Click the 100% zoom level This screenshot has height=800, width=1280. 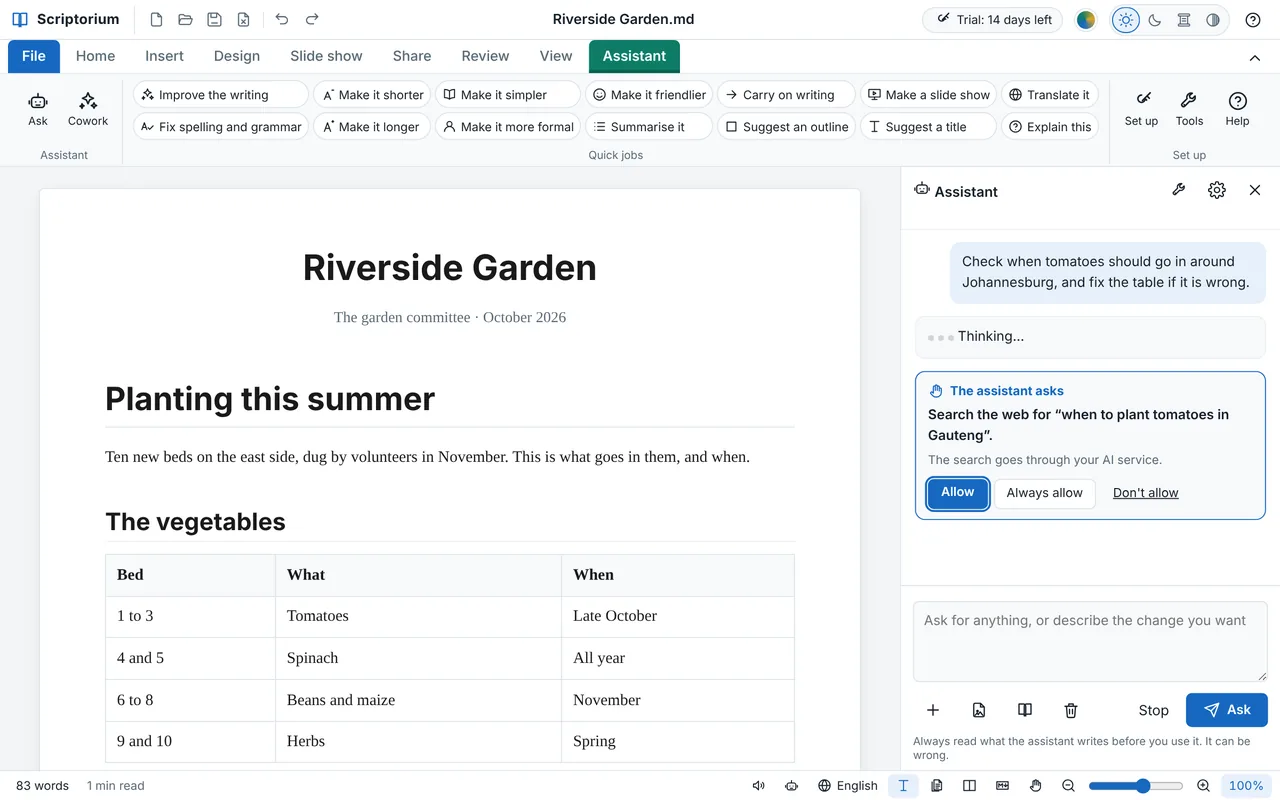point(1246,786)
